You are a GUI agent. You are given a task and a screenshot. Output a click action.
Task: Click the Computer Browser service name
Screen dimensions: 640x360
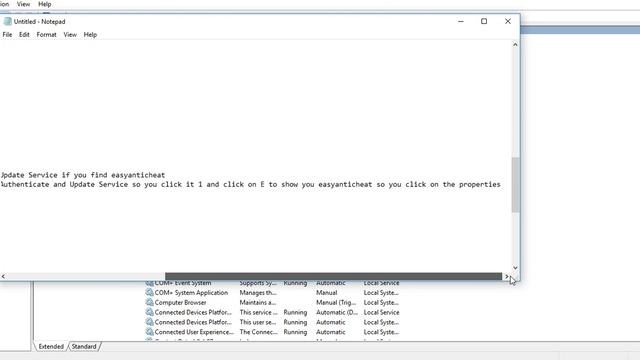(x=180, y=302)
